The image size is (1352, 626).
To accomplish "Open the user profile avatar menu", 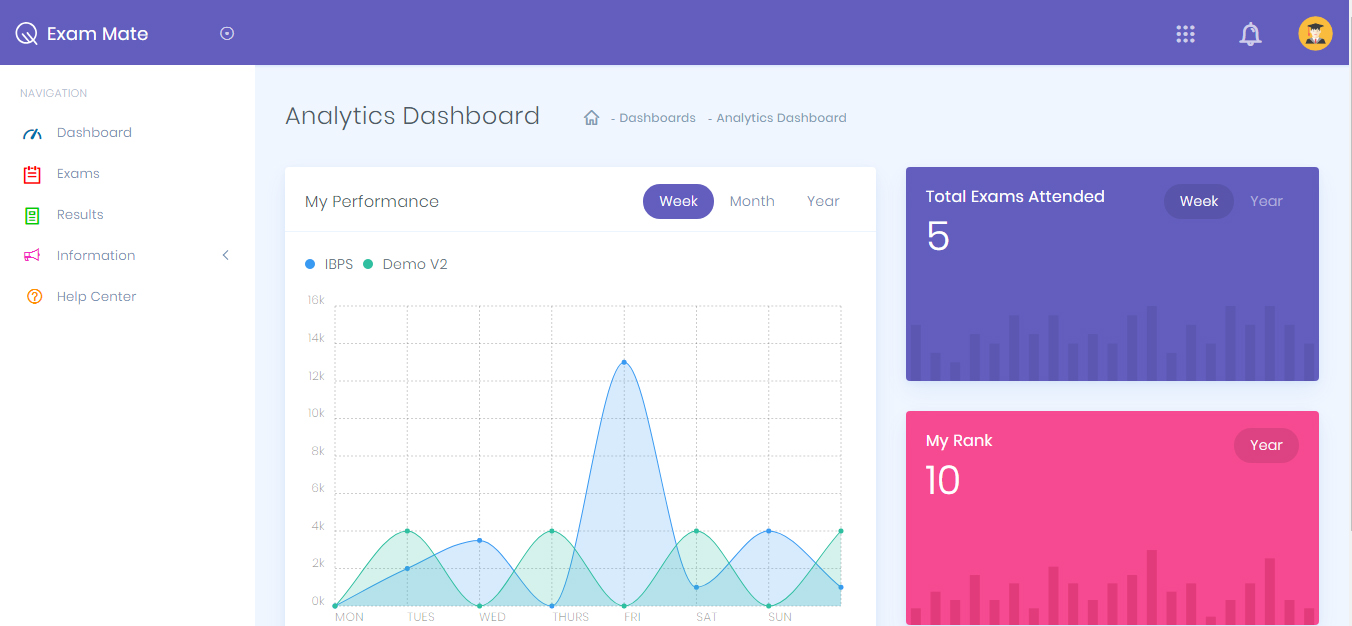I will [x=1315, y=34].
